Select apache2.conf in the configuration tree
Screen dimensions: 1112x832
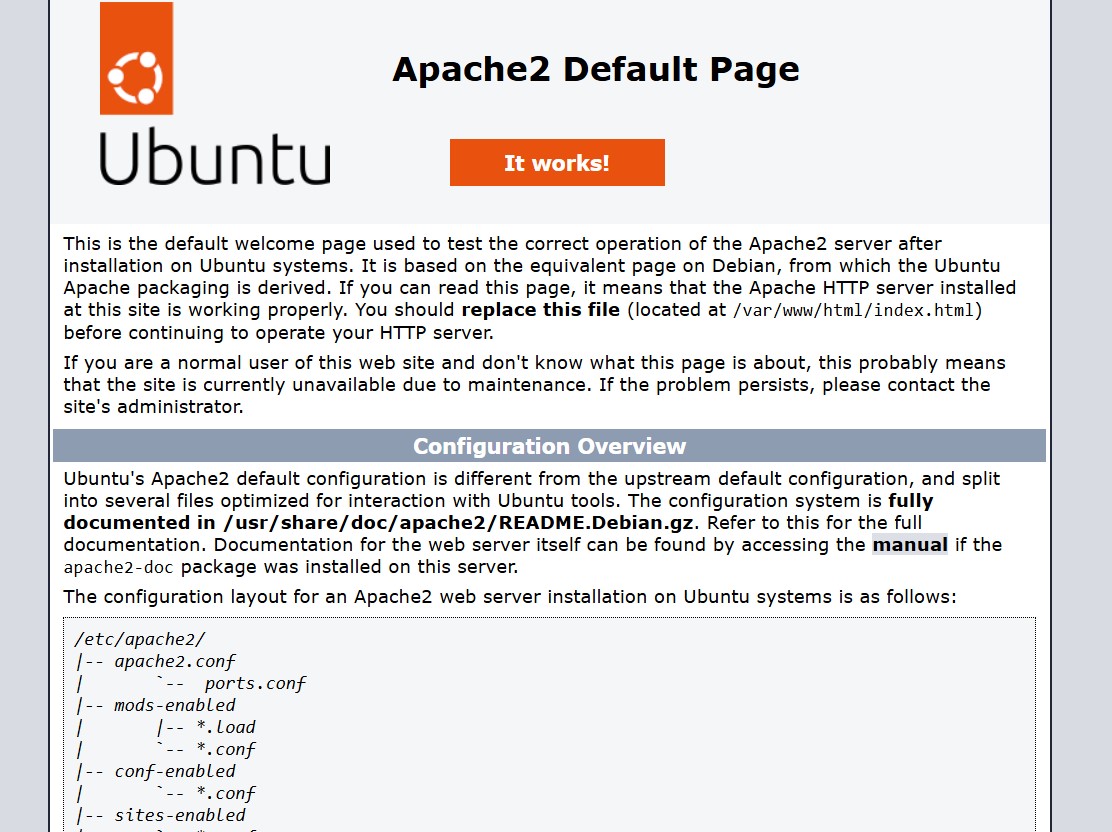point(175,662)
